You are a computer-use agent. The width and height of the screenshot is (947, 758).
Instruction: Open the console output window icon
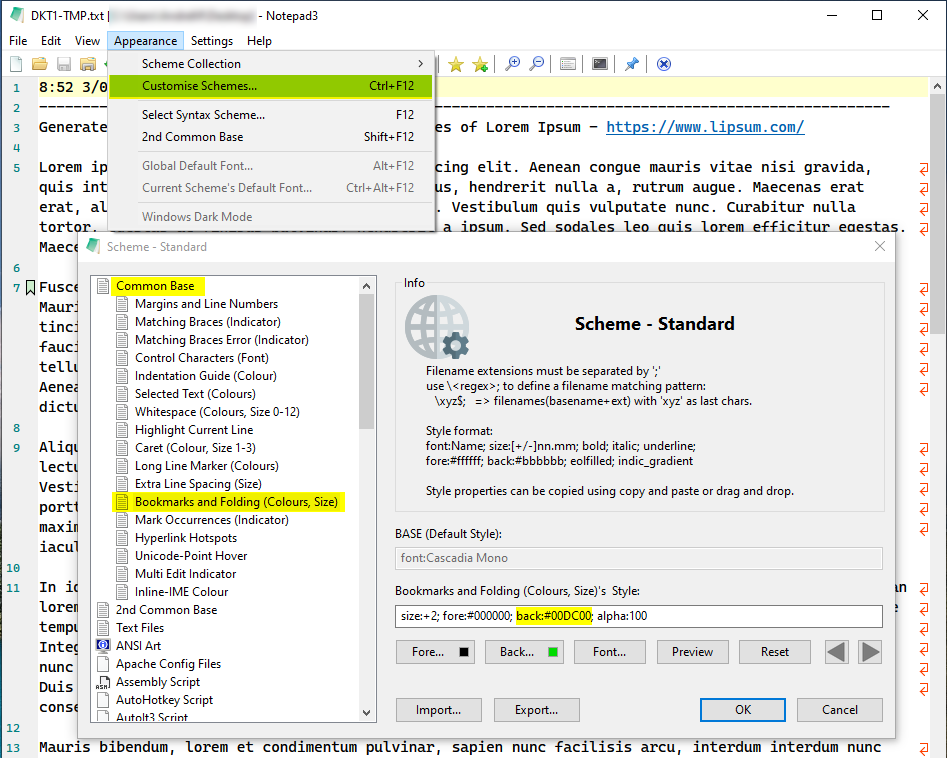coord(599,63)
